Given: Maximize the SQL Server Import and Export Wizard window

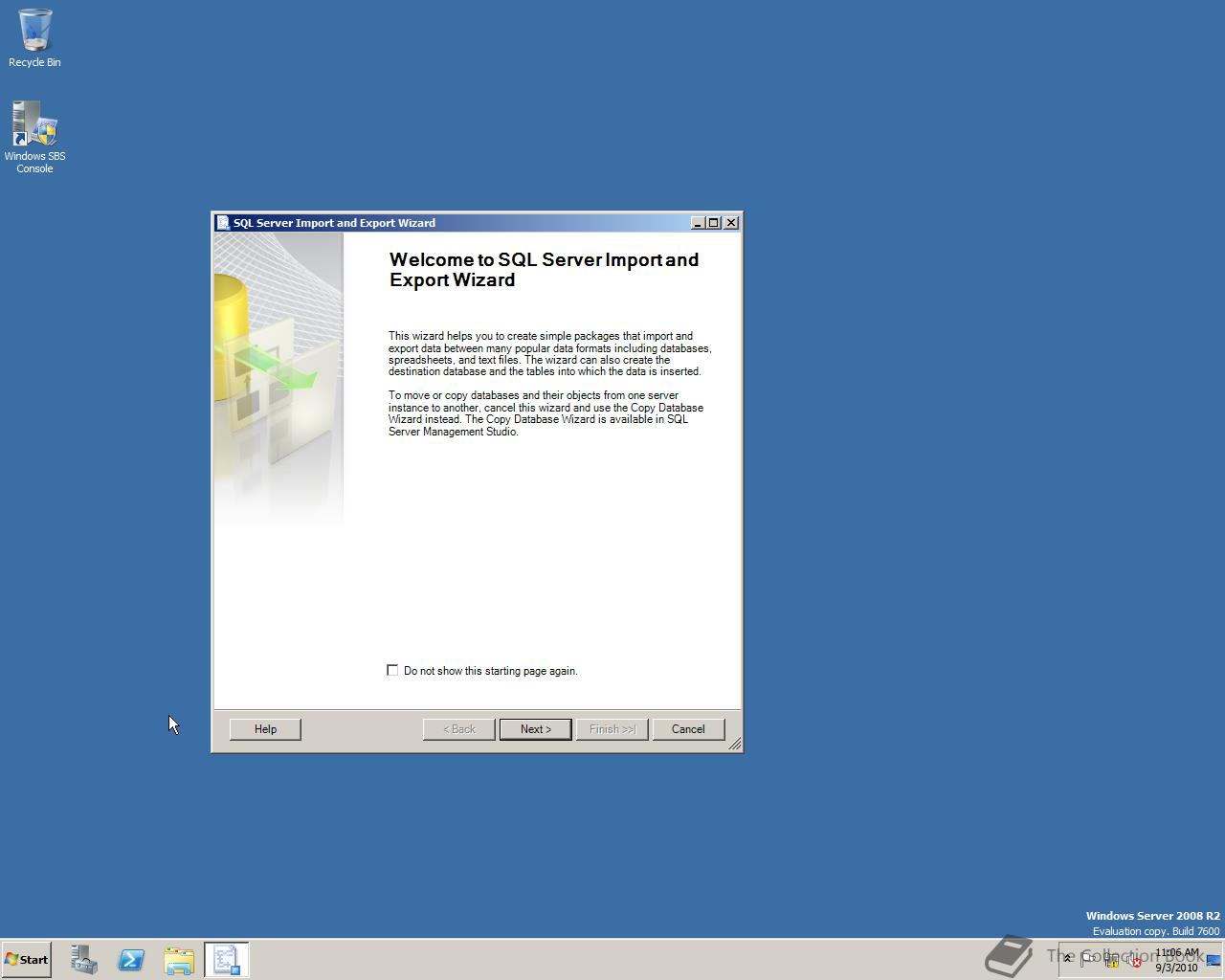Looking at the screenshot, I should 714,223.
